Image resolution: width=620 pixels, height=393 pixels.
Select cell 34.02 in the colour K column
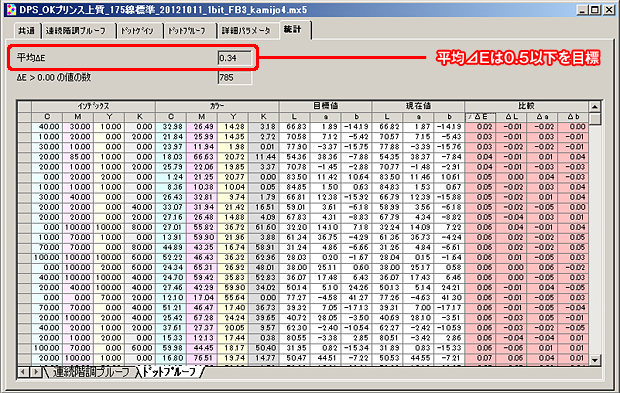tap(263, 288)
